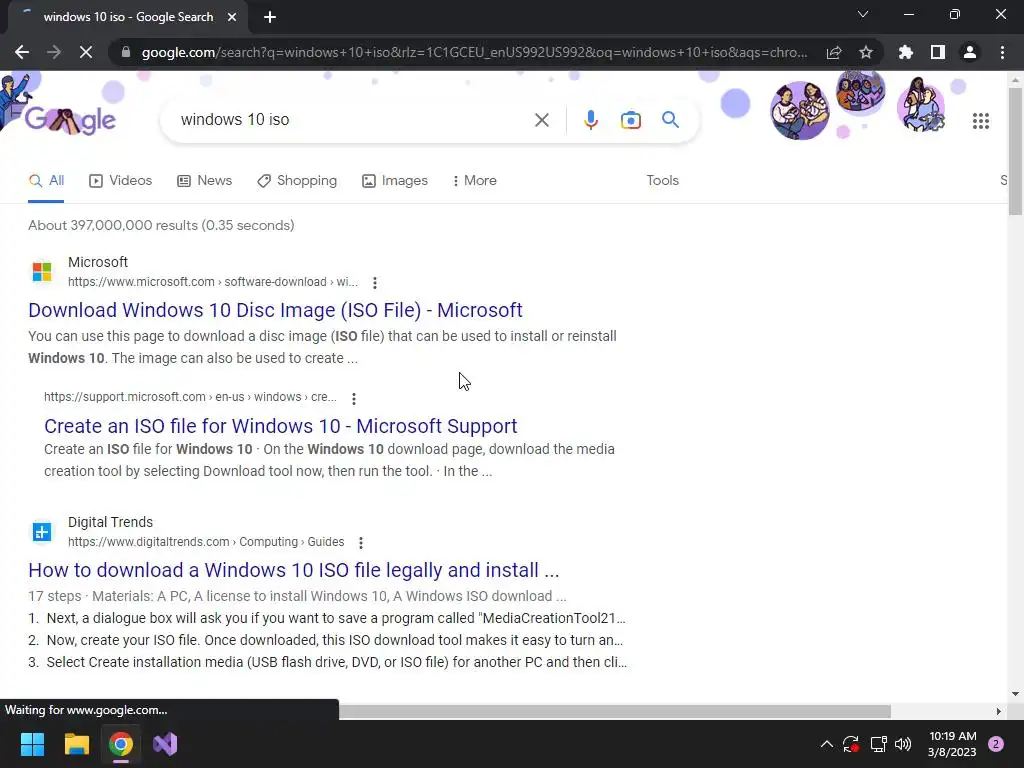The height and width of the screenshot is (768, 1024).
Task: Go back to the previous page
Action: (x=22, y=52)
